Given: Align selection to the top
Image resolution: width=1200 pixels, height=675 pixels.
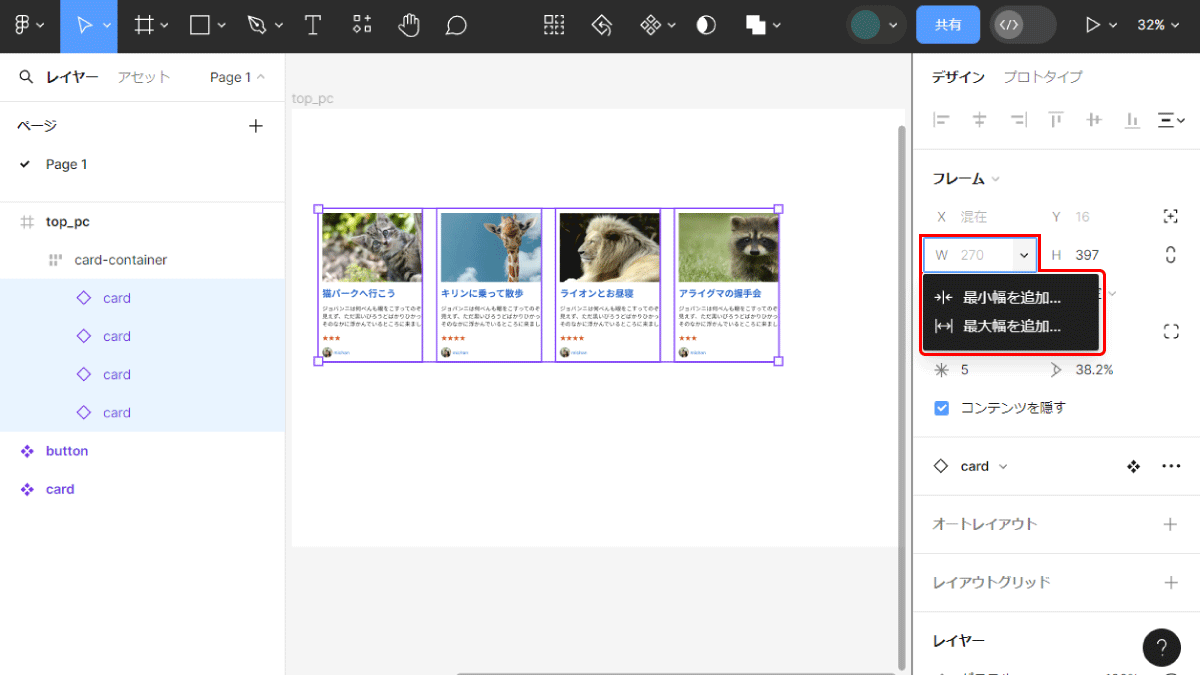Looking at the screenshot, I should click(x=1056, y=120).
